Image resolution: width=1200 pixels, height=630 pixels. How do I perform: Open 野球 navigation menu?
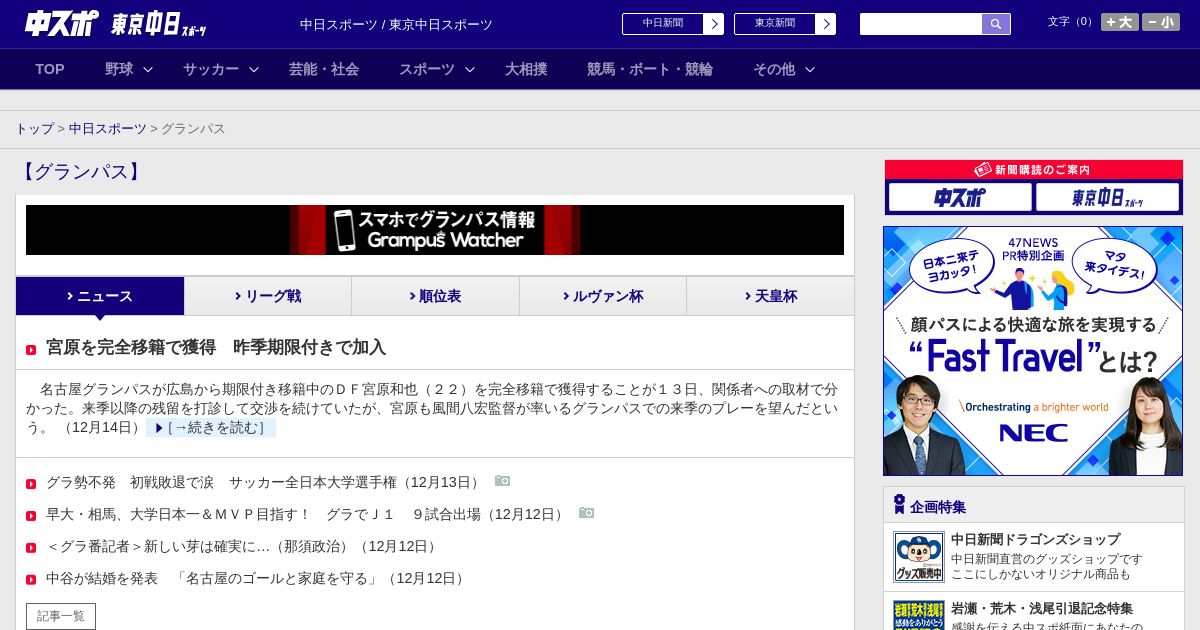[119, 69]
